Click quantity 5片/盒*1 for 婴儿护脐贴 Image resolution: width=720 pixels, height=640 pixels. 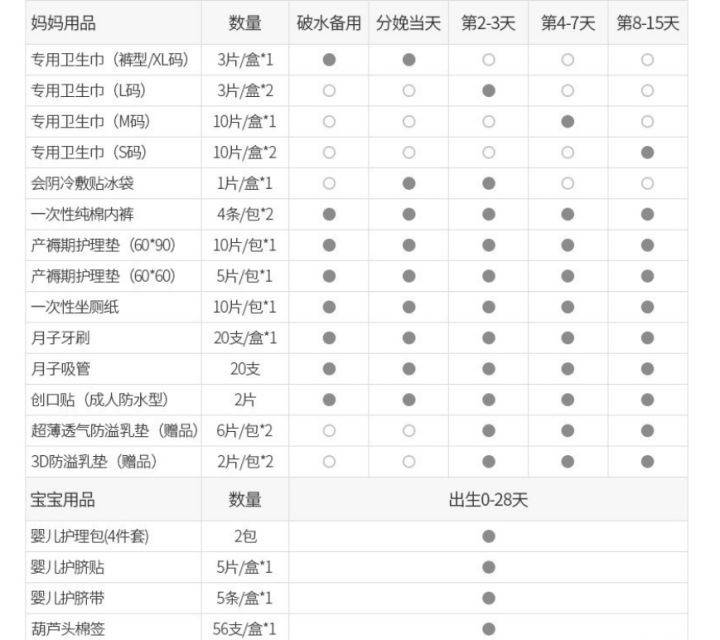(x=245, y=567)
